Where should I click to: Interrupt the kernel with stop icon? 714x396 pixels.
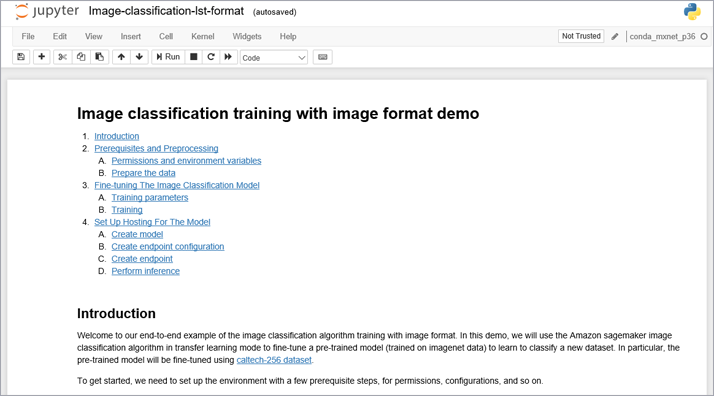(194, 57)
